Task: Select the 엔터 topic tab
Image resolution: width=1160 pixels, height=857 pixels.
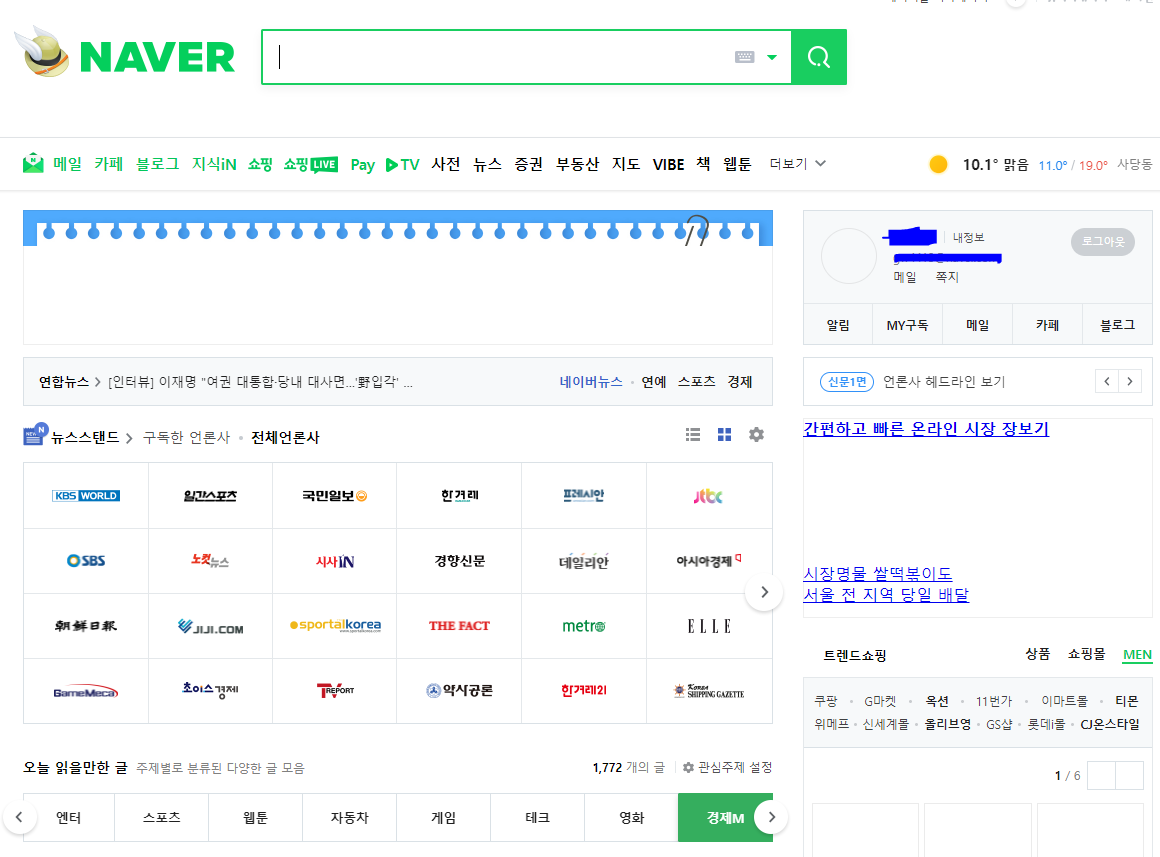Action: coord(69,818)
